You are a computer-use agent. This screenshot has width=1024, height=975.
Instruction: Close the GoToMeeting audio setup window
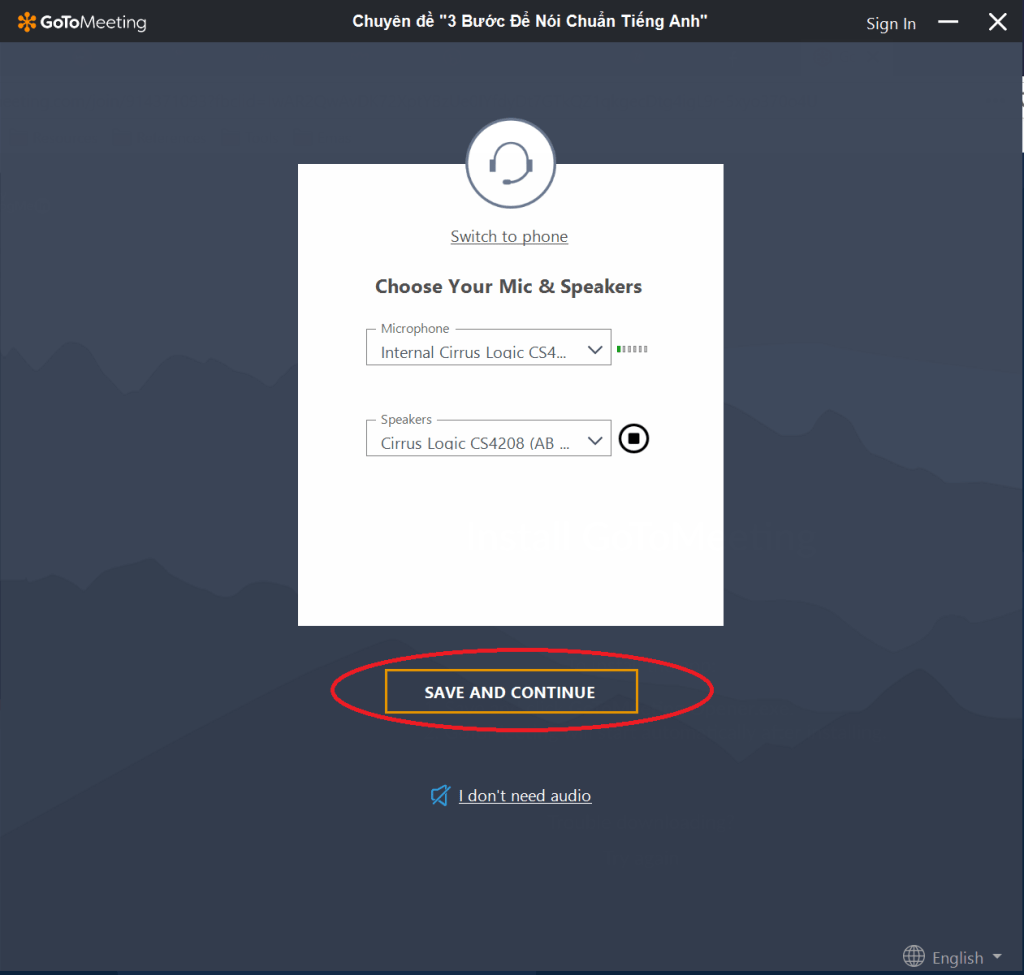pyautogui.click(x=997, y=22)
